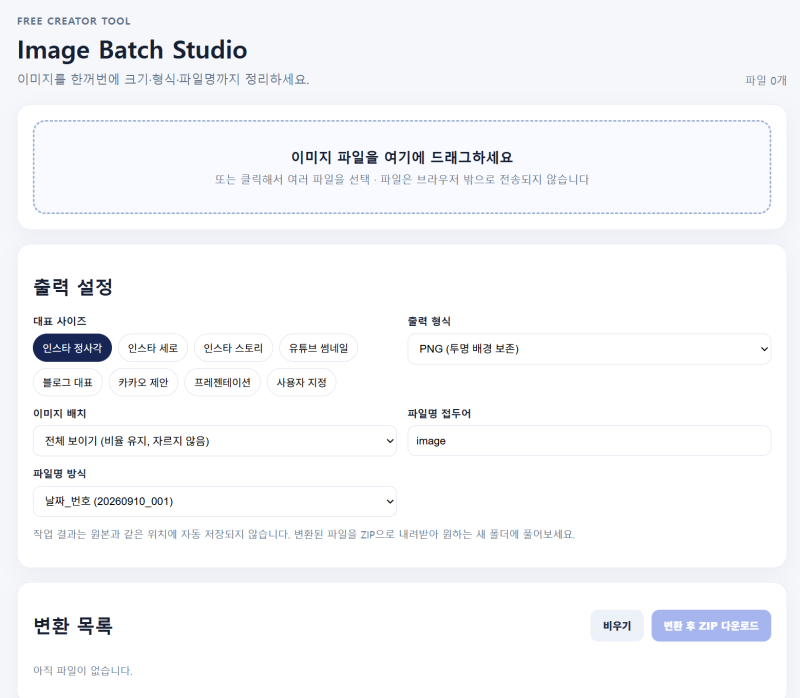Click the 대표 사이즈 label
This screenshot has height=698, width=800.
pos(60,321)
